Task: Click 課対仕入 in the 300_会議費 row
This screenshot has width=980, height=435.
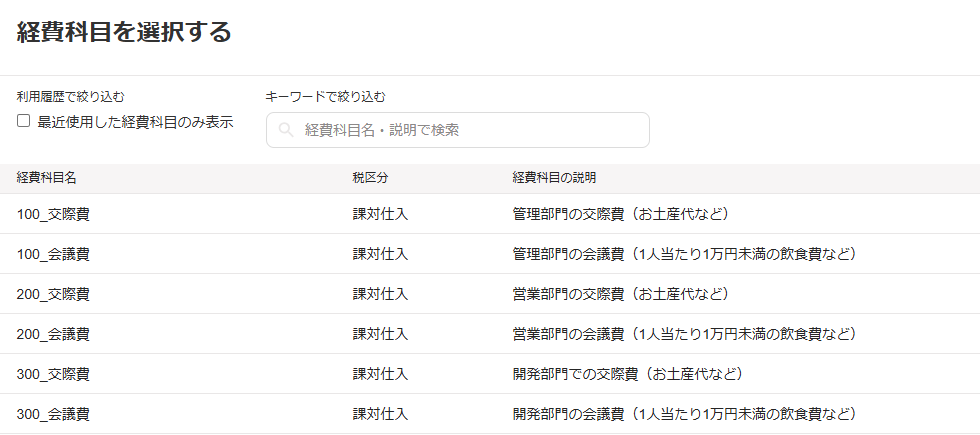Action: (380, 414)
